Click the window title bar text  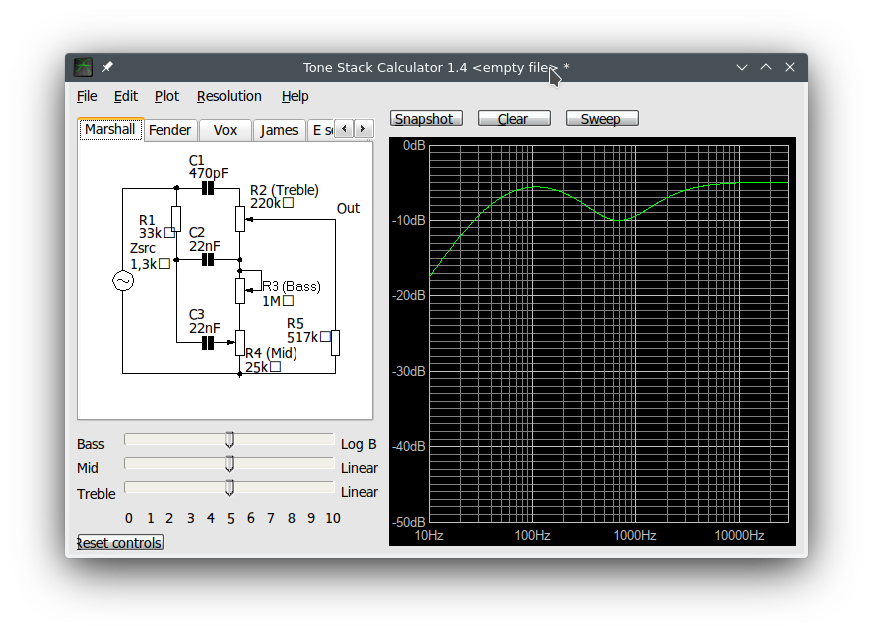[x=436, y=67]
